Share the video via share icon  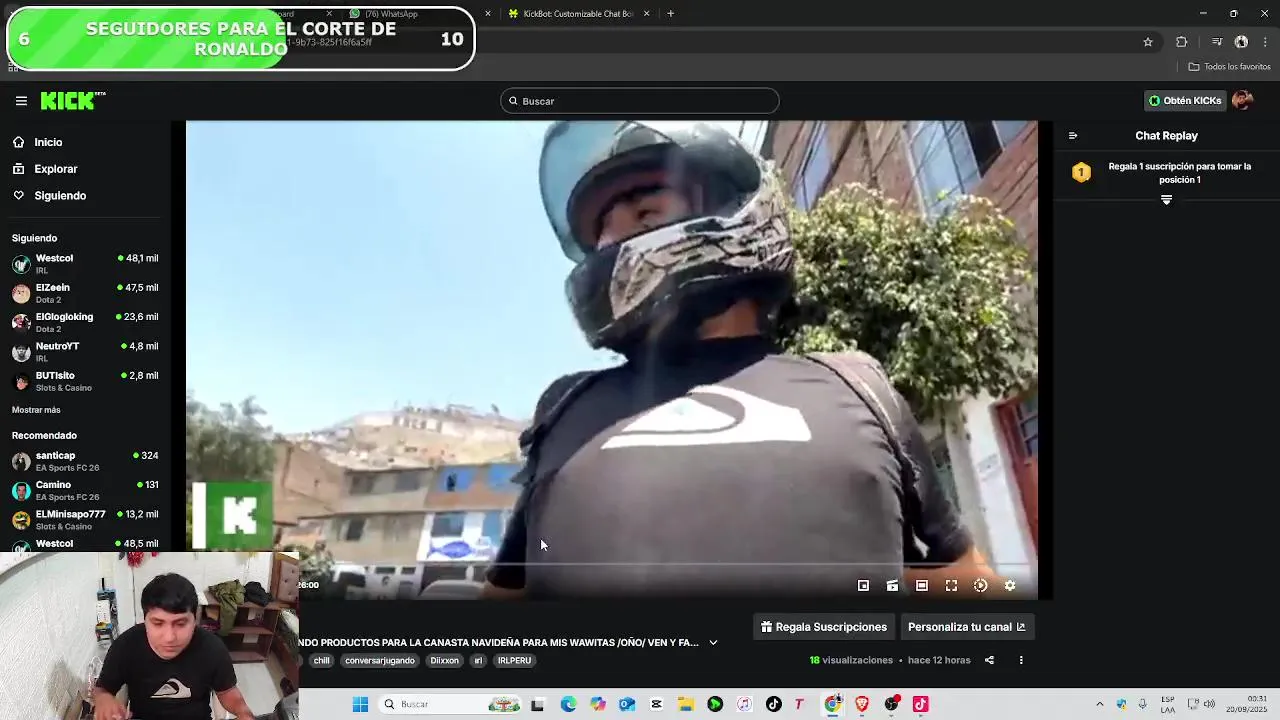pyautogui.click(x=989, y=660)
